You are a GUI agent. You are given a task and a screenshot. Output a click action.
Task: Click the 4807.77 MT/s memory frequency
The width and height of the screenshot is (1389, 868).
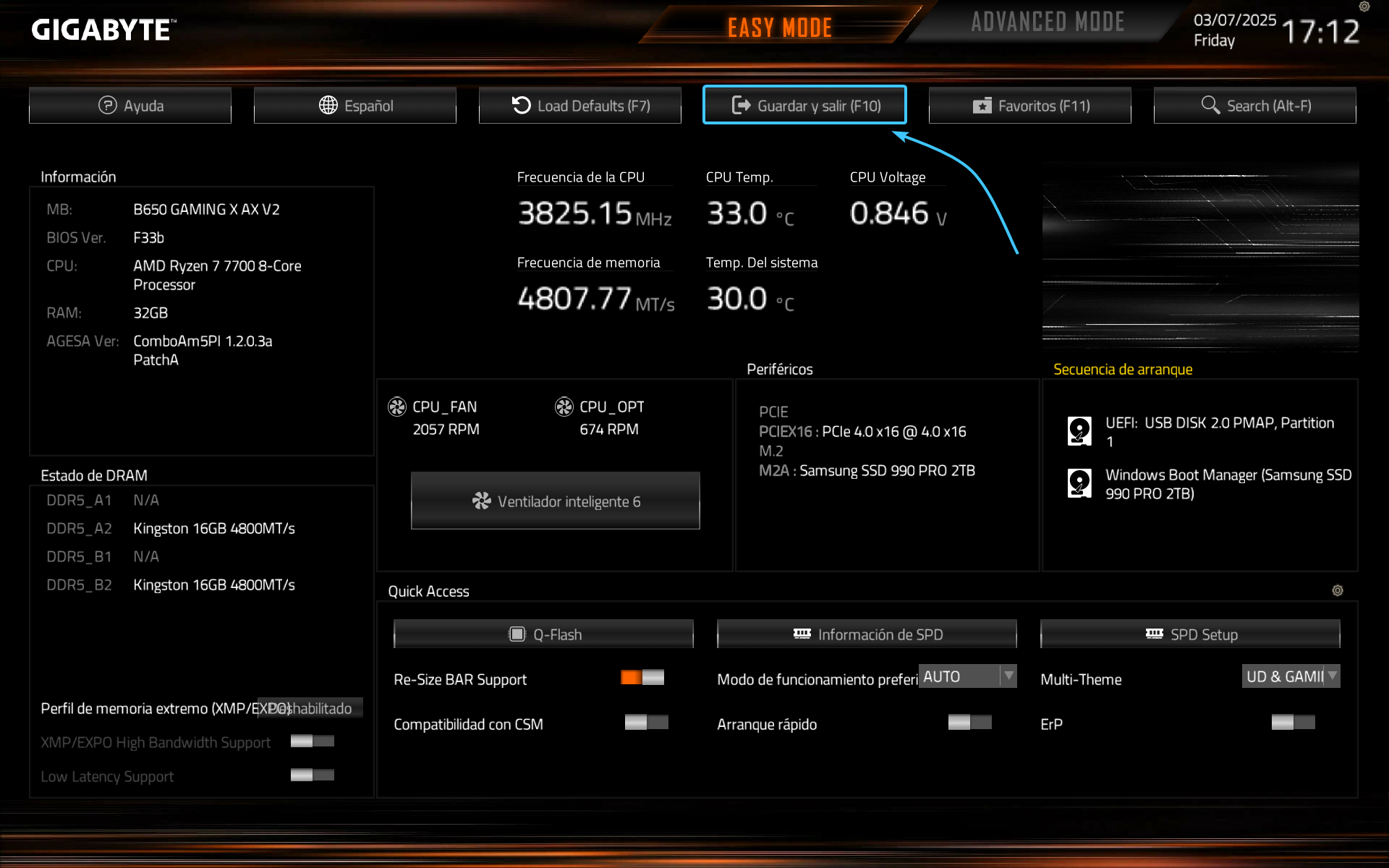click(x=596, y=299)
